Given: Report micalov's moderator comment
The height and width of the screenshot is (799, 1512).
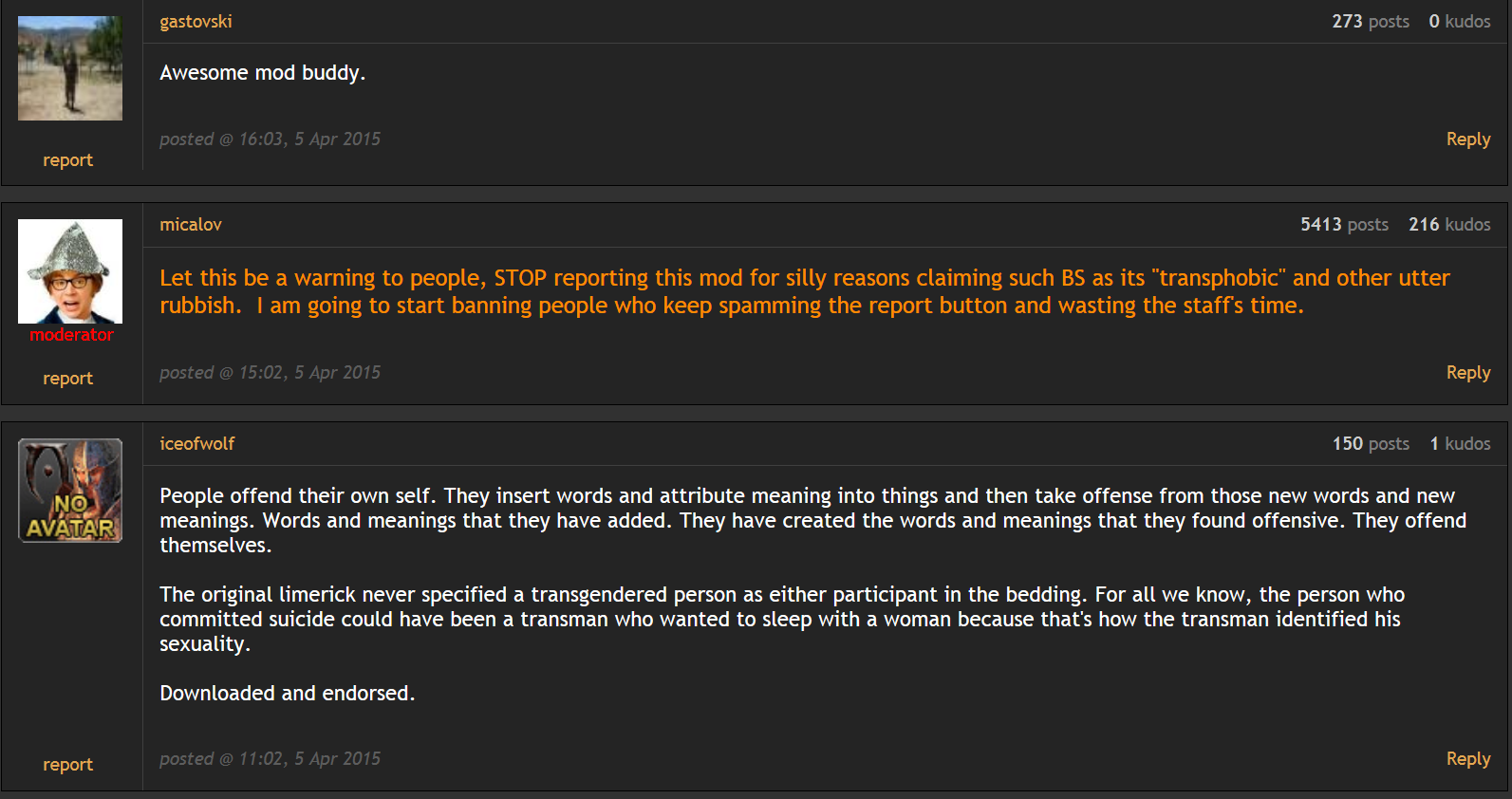Looking at the screenshot, I should (67, 379).
